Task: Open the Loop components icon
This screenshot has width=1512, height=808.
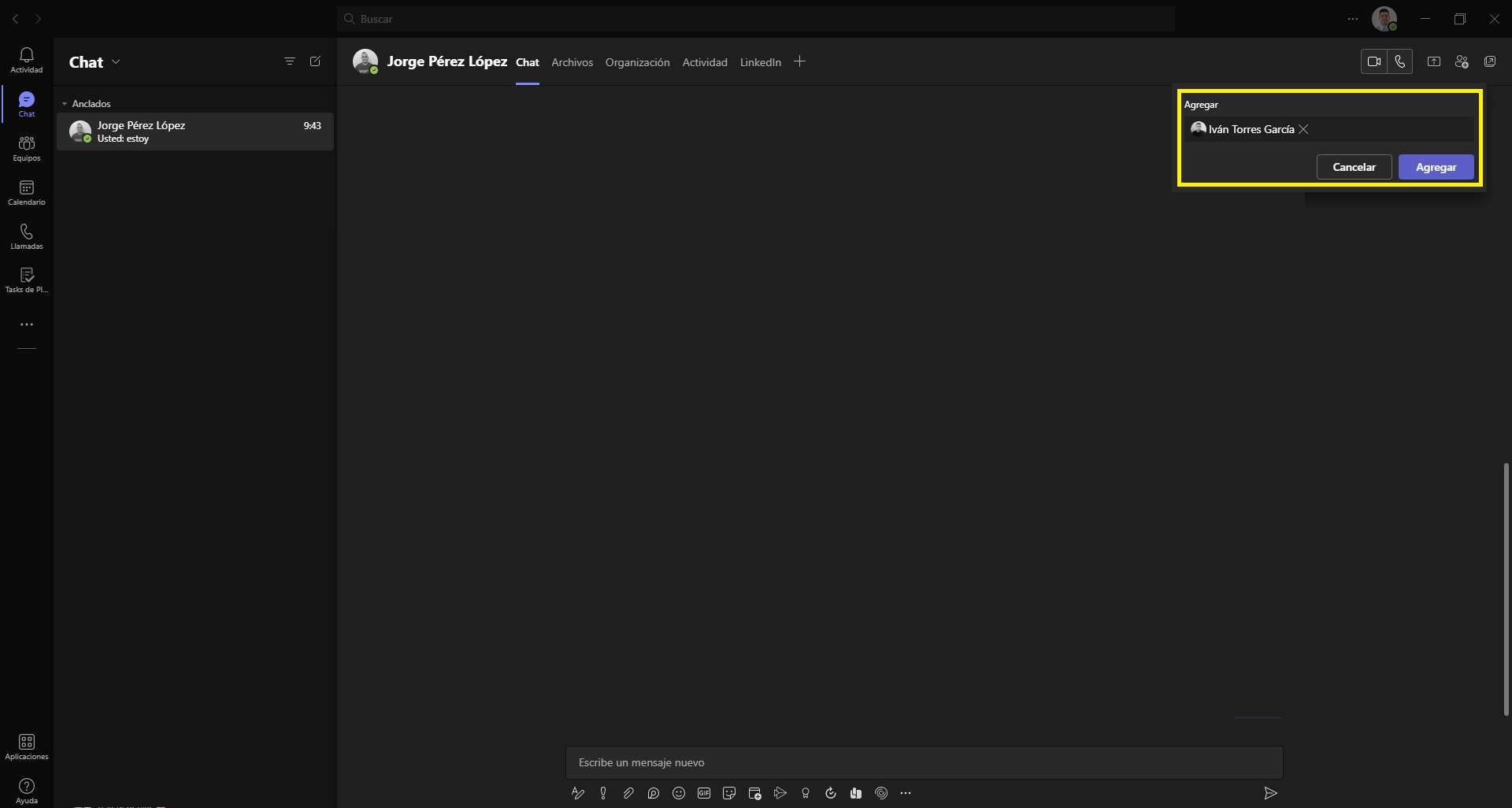Action: click(654, 793)
